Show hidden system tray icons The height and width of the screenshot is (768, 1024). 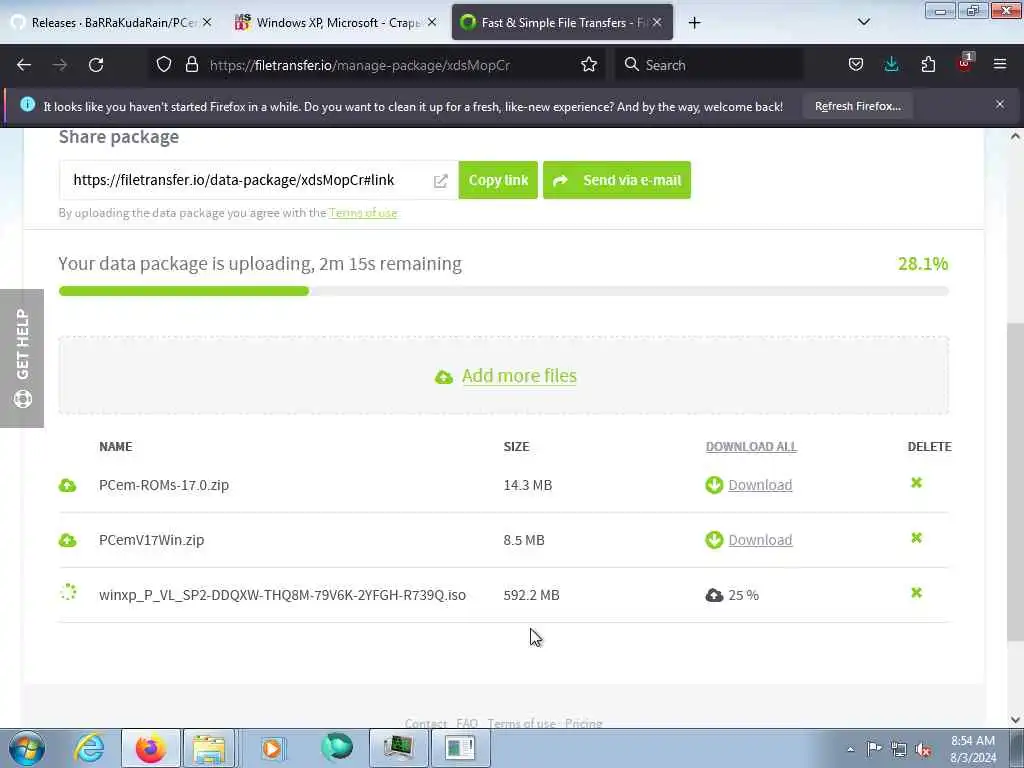(x=850, y=750)
